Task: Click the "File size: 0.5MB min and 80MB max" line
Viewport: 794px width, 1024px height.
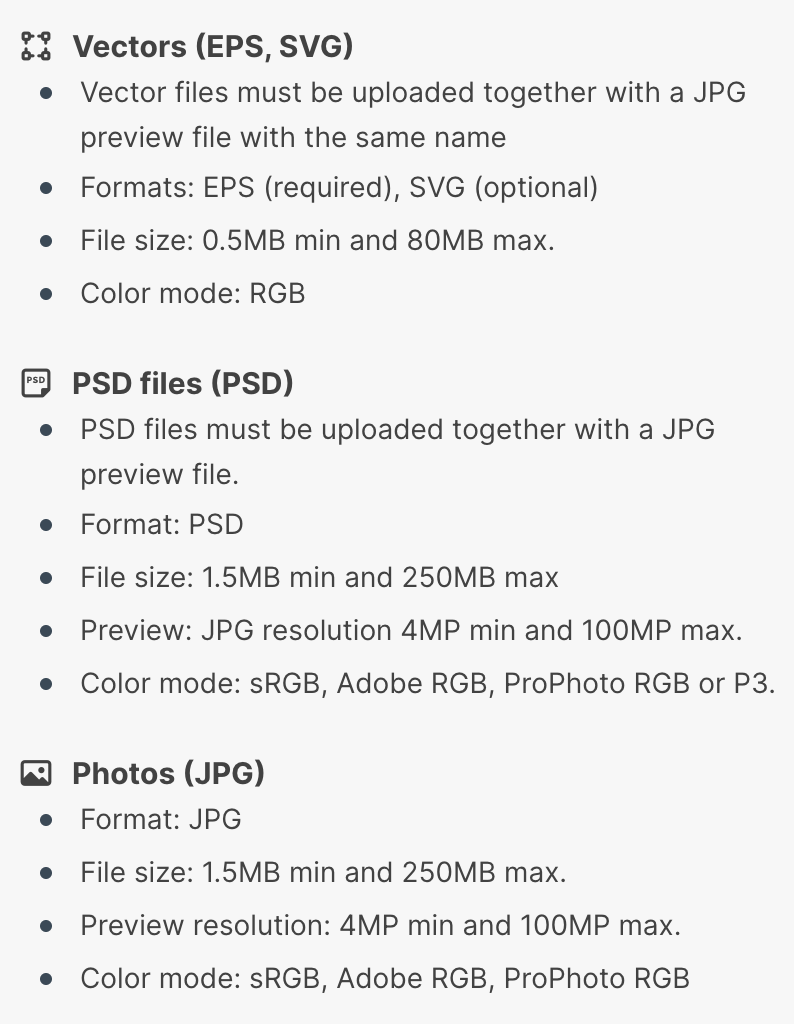Action: pos(317,241)
